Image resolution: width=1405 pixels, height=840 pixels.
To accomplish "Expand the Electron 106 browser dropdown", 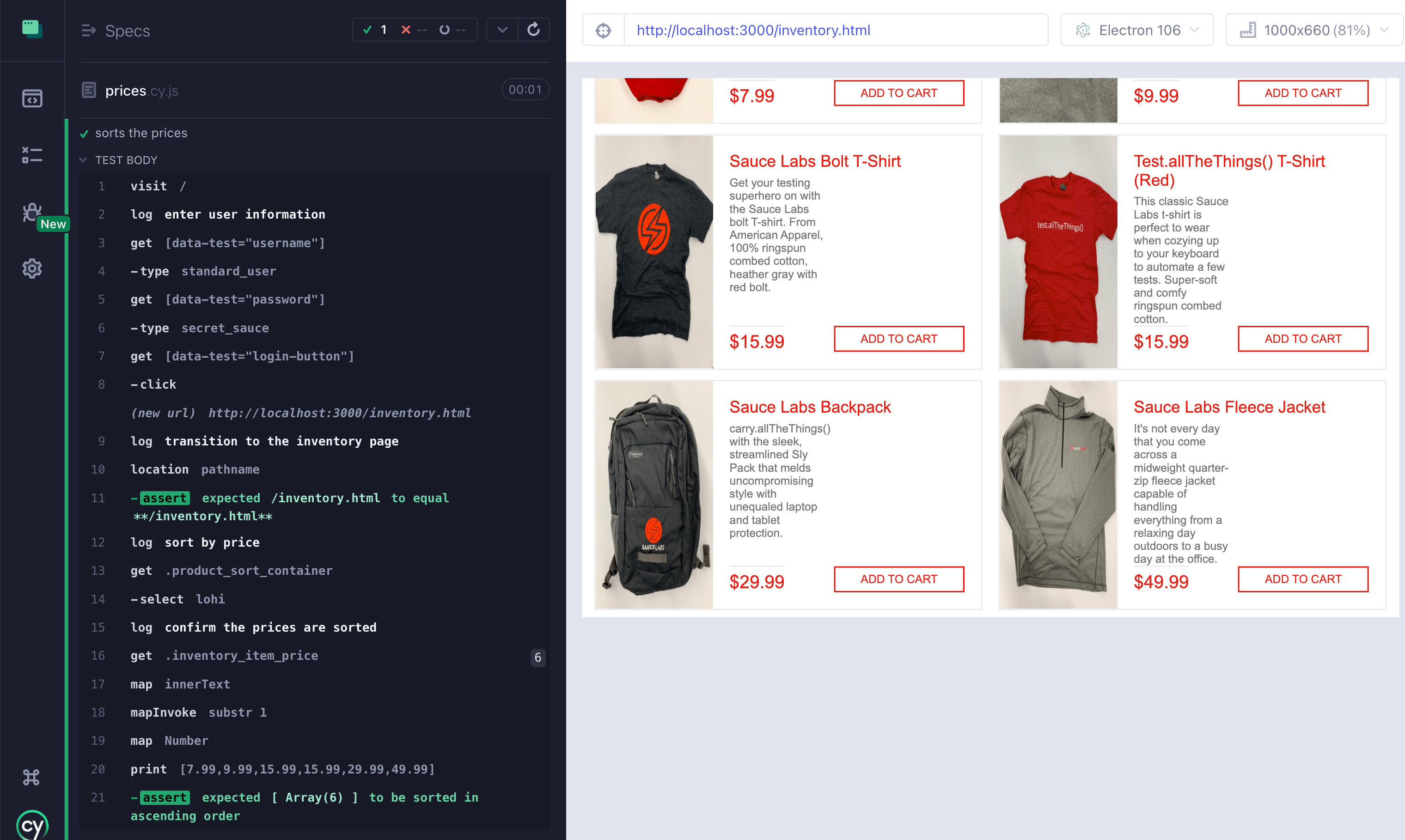I will [1198, 29].
